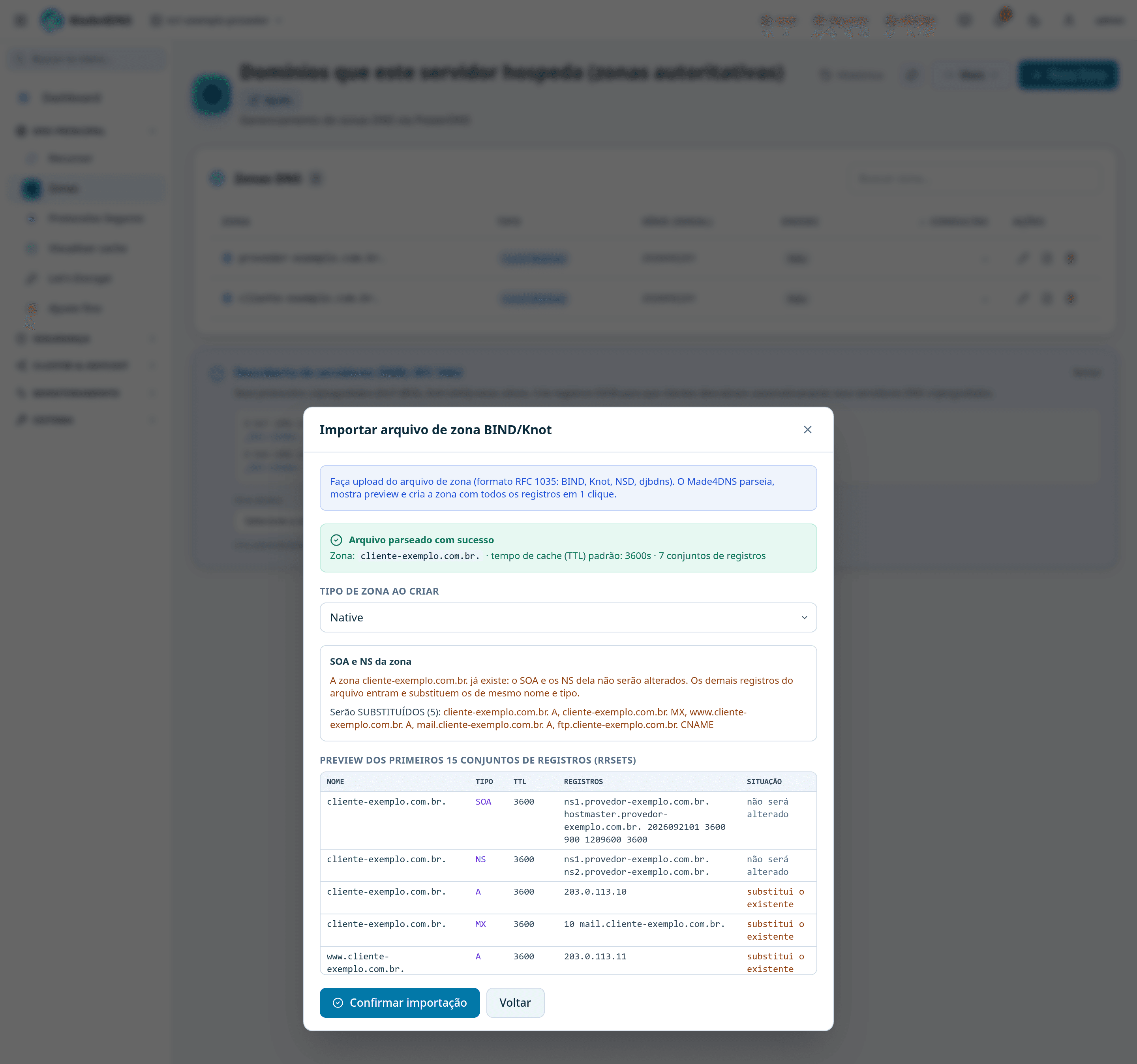This screenshot has width=1137, height=1064.
Task: Click the blue info text about zone file upload
Action: [552, 488]
